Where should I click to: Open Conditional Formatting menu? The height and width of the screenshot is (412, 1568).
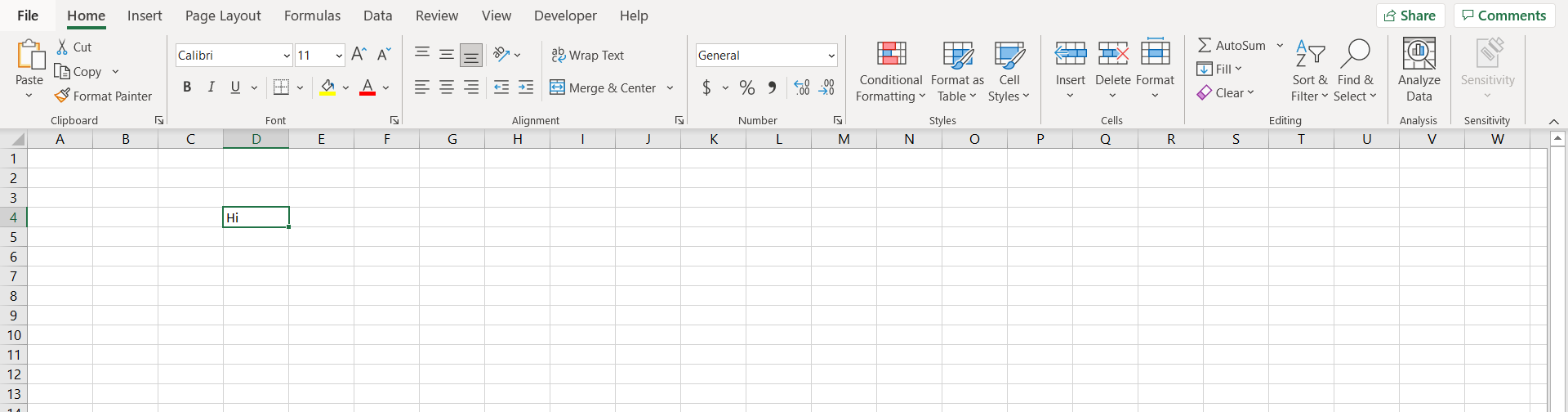tap(891, 72)
